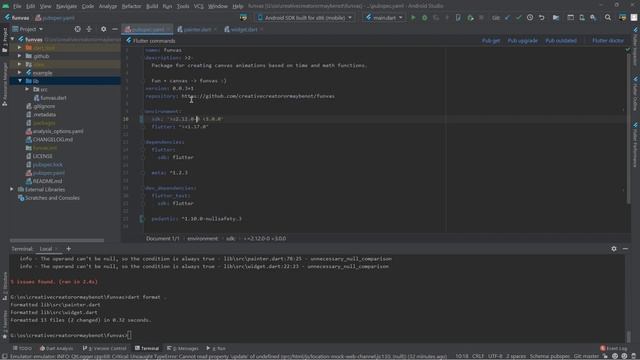Collapse the lib folder node
The image size is (640, 360).
click(x=20, y=81)
